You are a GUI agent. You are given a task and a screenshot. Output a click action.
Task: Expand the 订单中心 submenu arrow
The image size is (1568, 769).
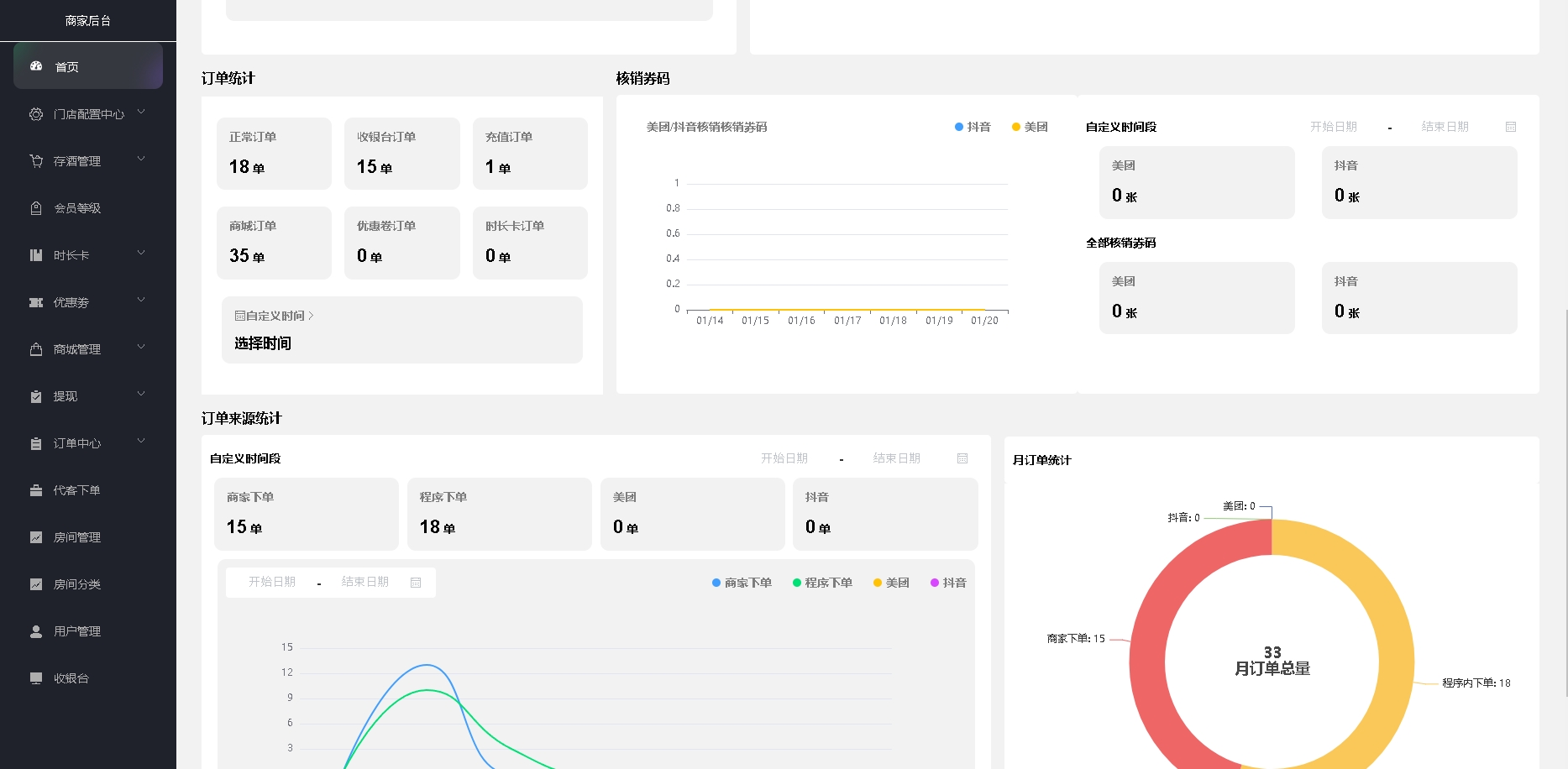(141, 441)
